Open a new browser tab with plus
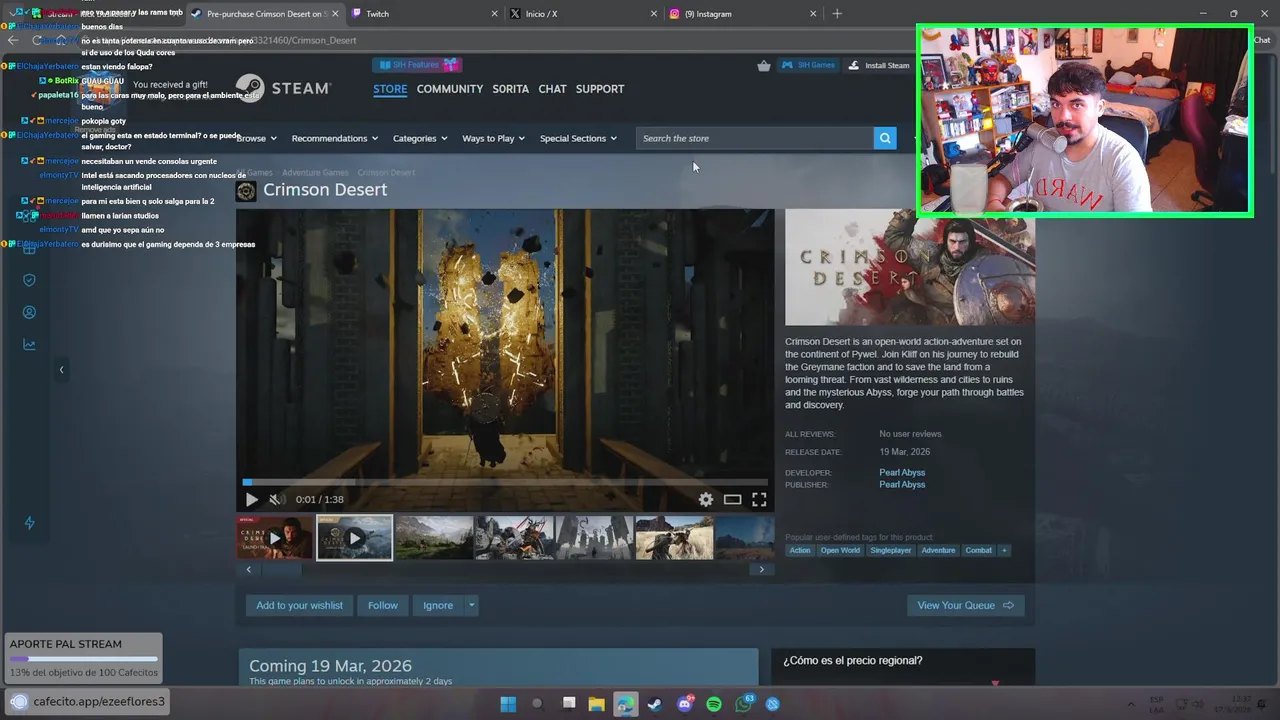 coord(837,14)
